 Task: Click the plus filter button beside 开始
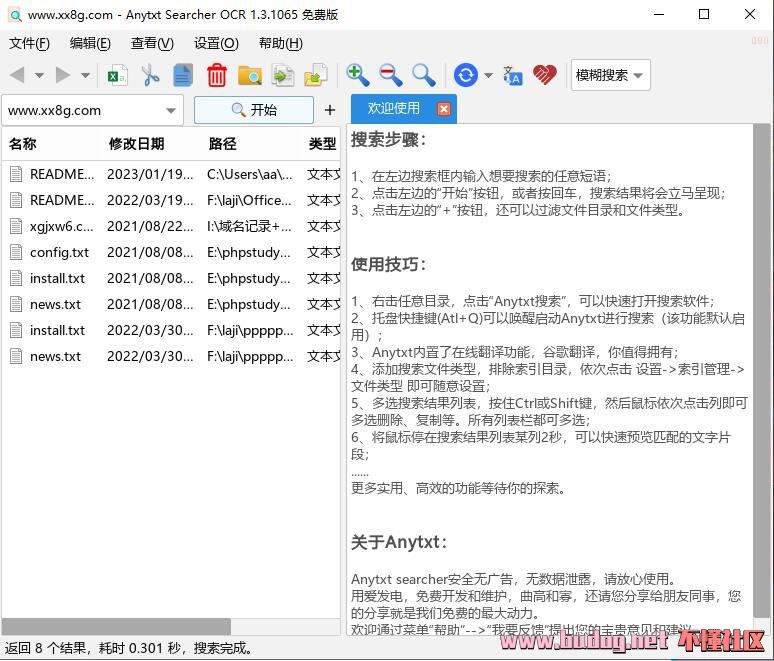pos(330,110)
